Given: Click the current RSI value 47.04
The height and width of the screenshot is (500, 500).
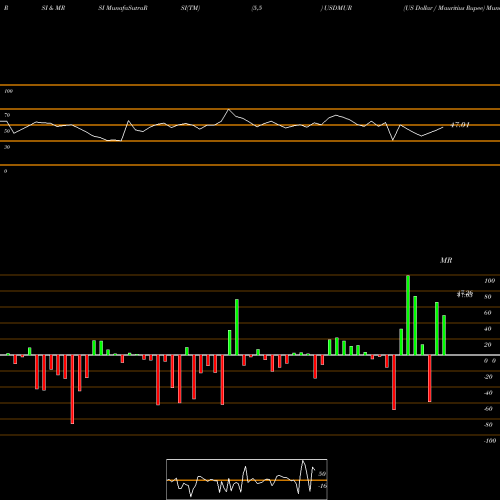Looking at the screenshot, I should (x=460, y=125).
